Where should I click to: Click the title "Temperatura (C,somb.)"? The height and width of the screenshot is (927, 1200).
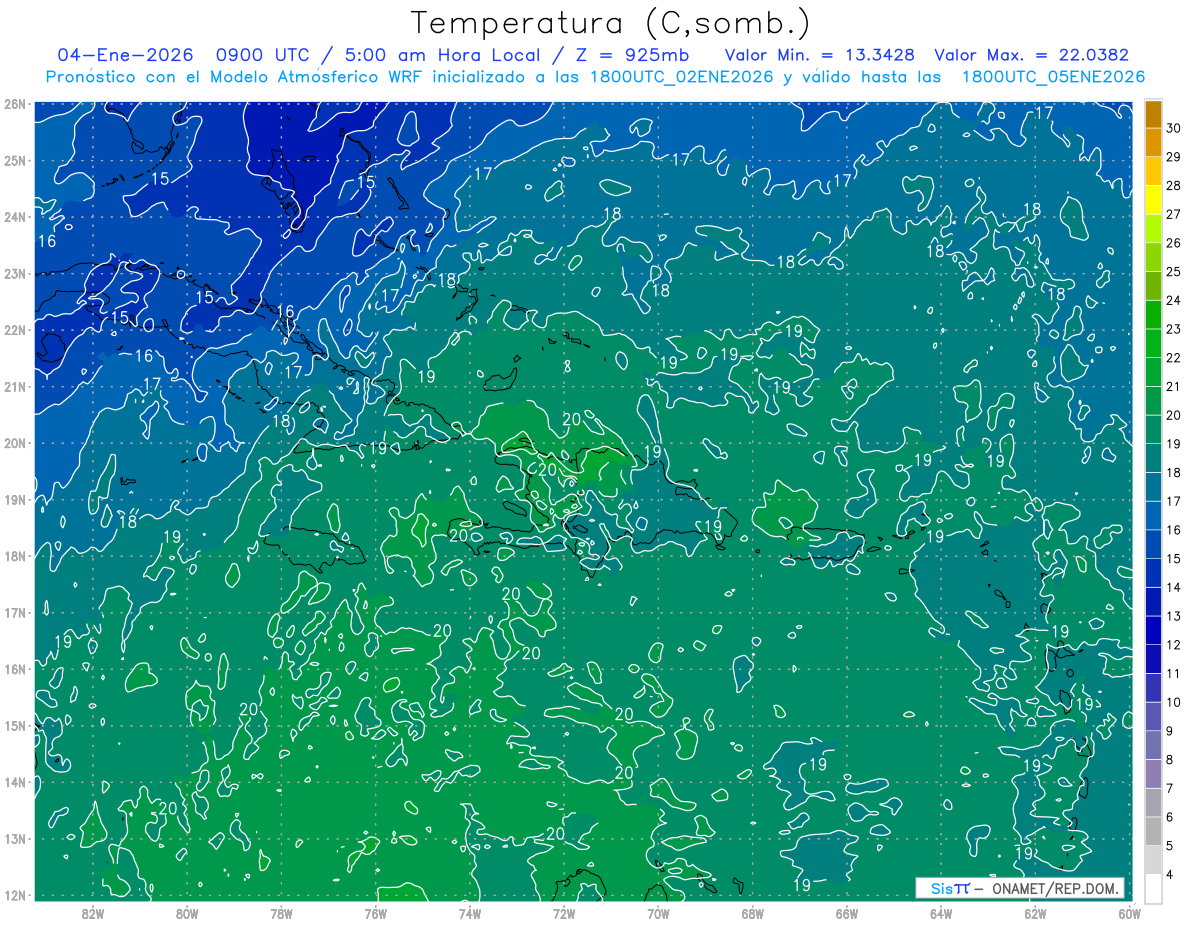pyautogui.click(x=611, y=23)
